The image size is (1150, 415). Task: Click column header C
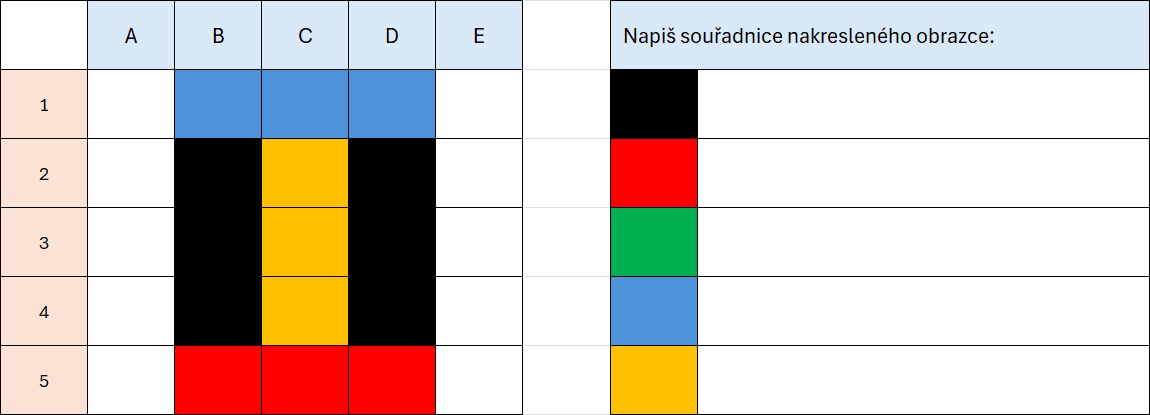(305, 36)
